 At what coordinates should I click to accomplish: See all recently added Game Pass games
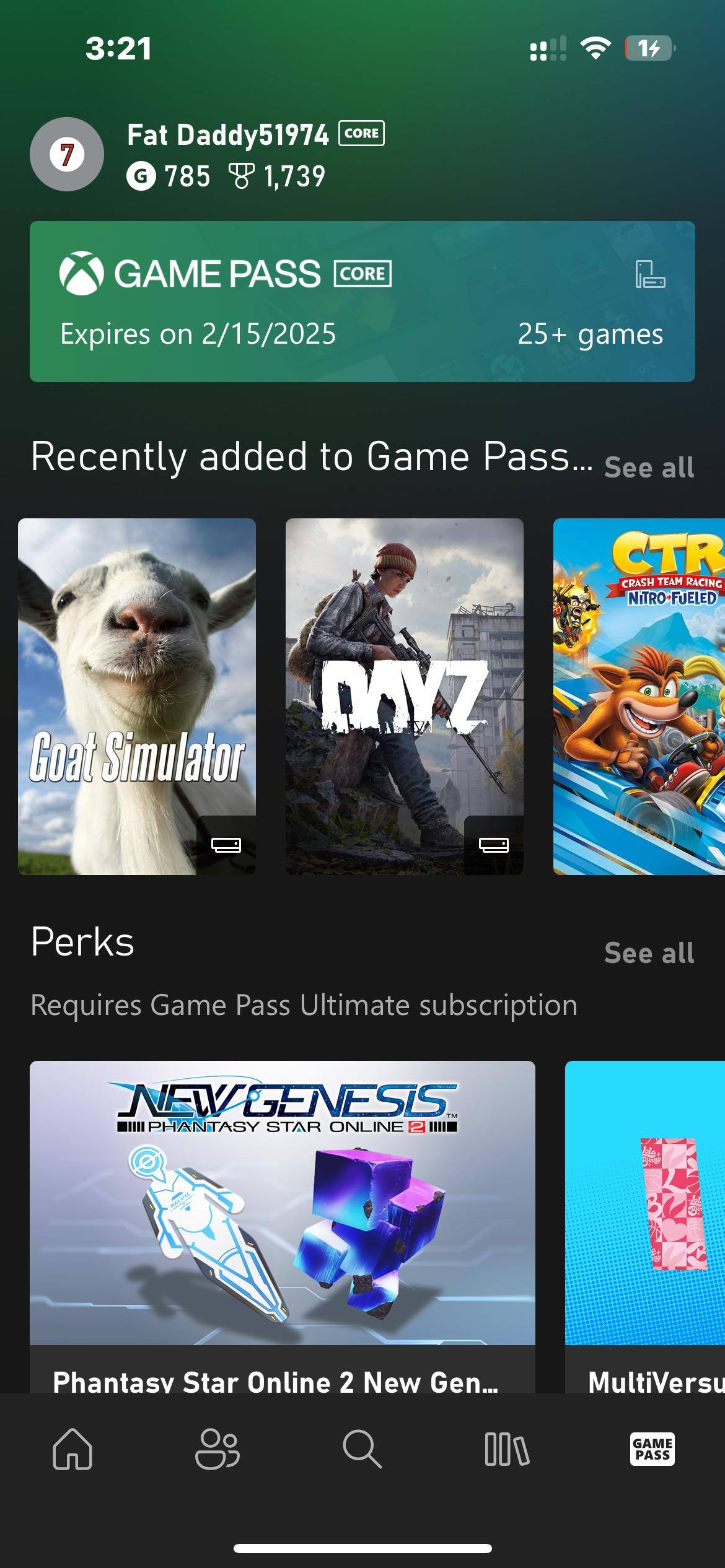pyautogui.click(x=649, y=468)
